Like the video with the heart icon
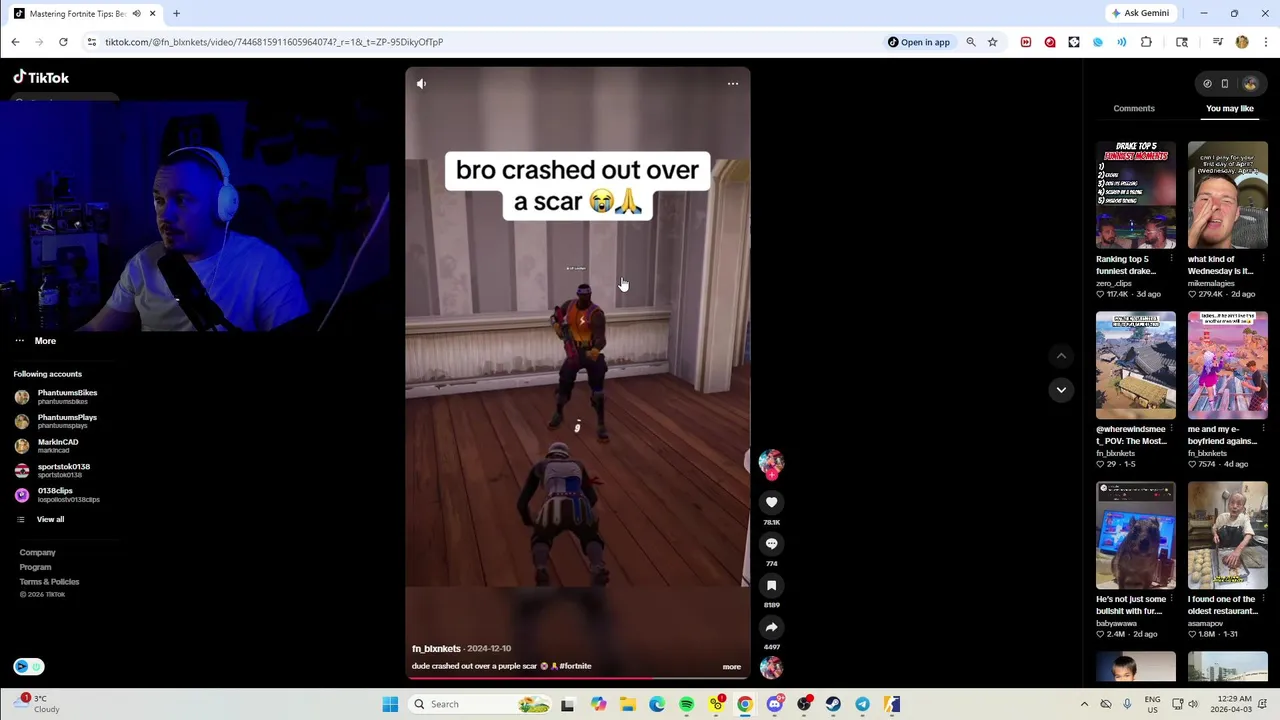The width and height of the screenshot is (1280, 720). point(771,502)
